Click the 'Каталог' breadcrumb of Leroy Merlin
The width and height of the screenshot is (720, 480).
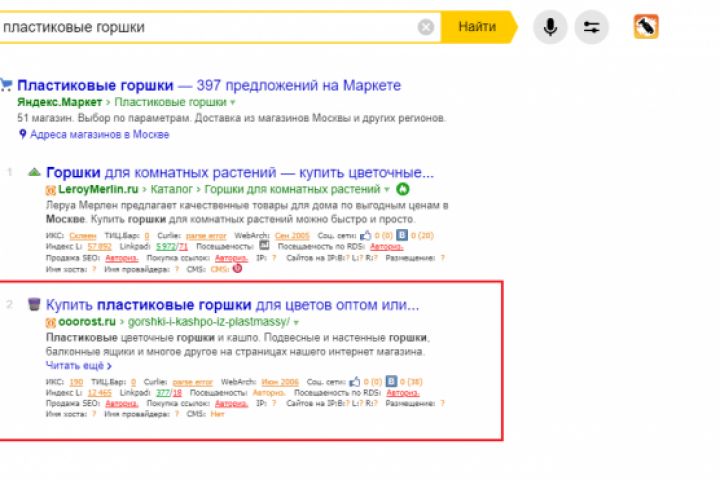[171, 189]
